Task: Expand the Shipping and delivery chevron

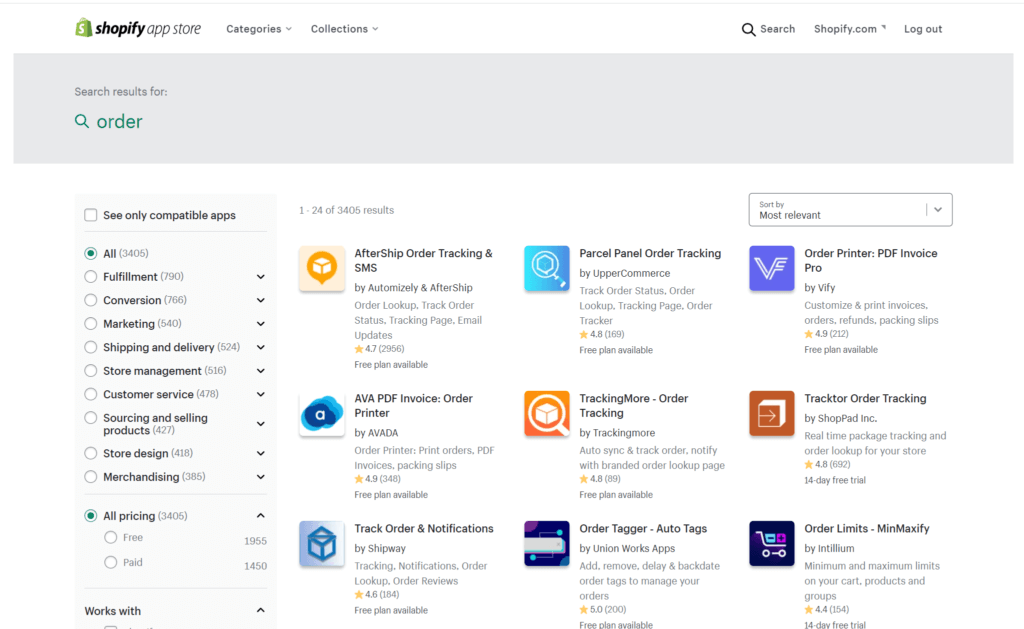Action: (x=261, y=347)
